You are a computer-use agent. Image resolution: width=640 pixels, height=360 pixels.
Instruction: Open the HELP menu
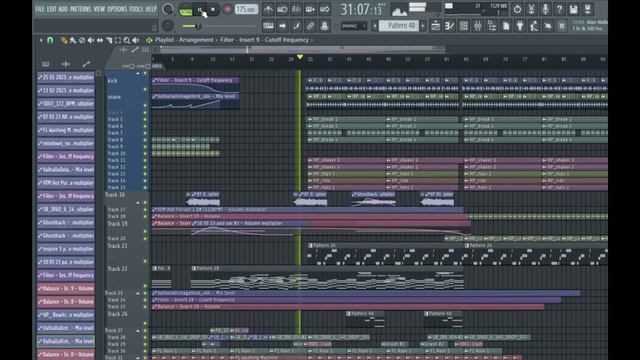[151, 9]
